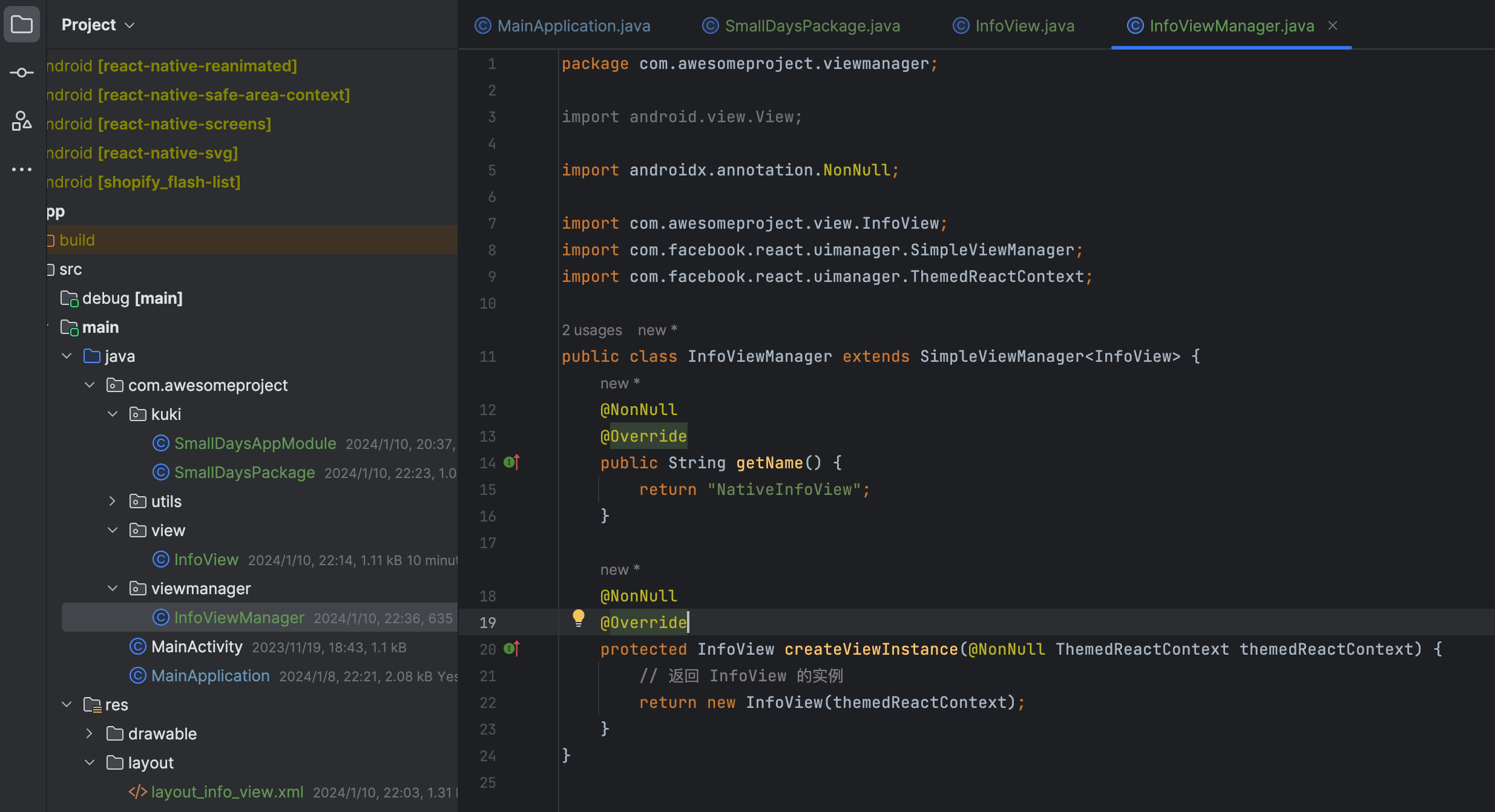Collapse the res folder

[67, 705]
